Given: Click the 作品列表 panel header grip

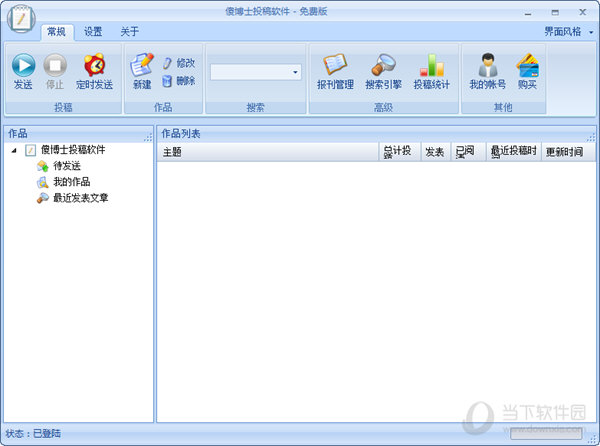Looking at the screenshot, I should [x=591, y=137].
